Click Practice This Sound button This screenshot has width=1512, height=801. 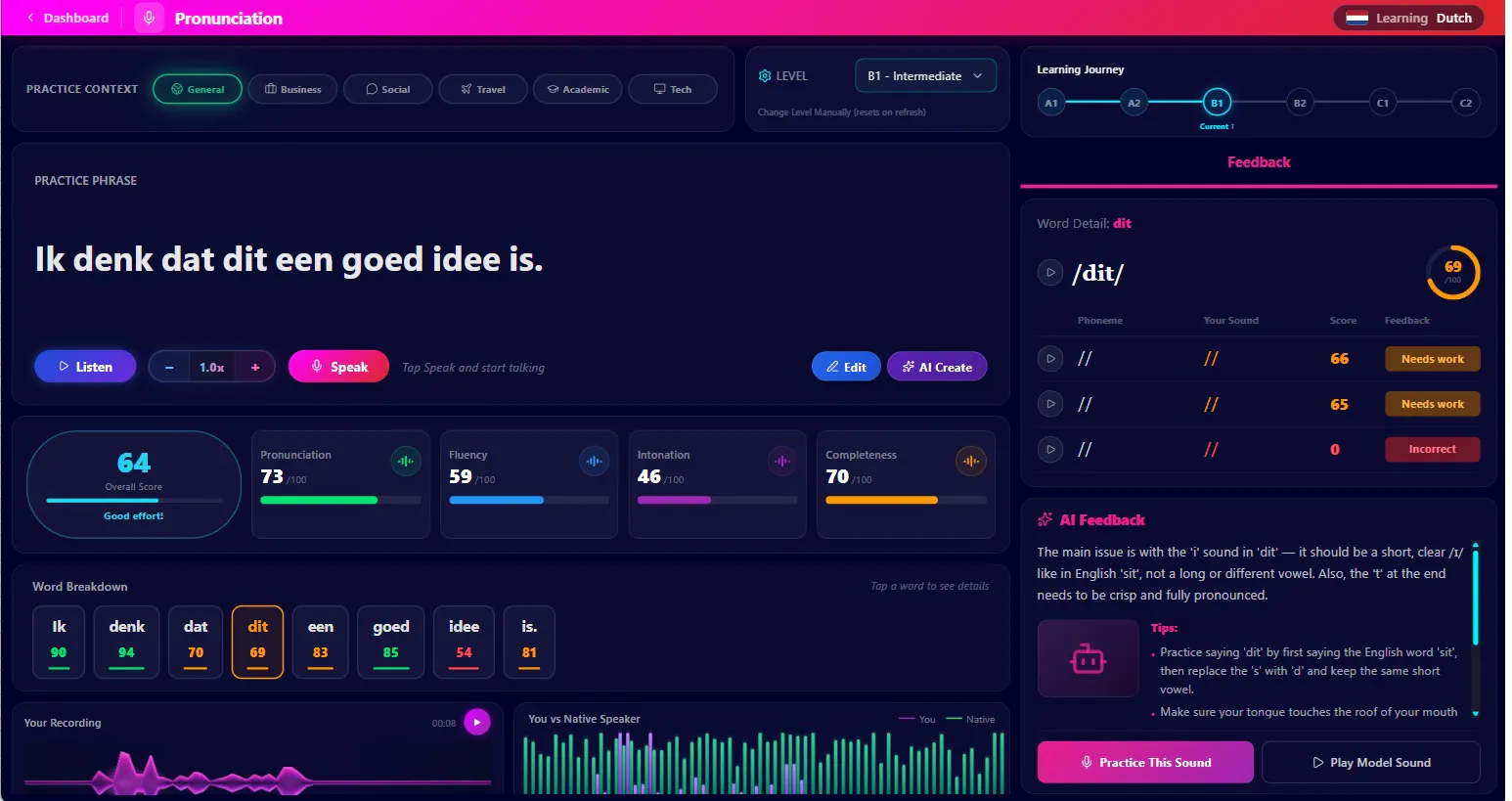(x=1145, y=762)
